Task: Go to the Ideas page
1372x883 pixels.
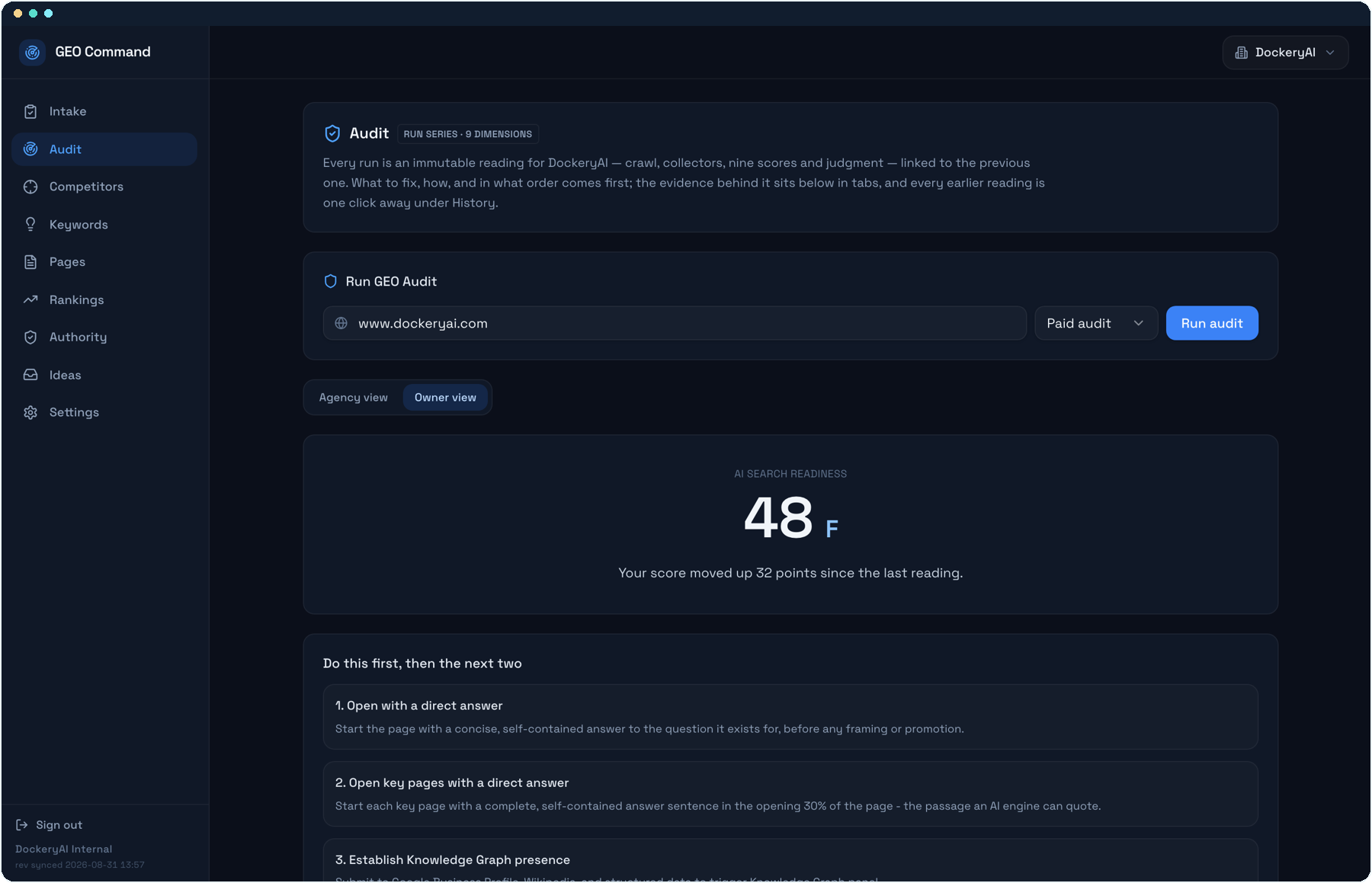Action: 104,375
